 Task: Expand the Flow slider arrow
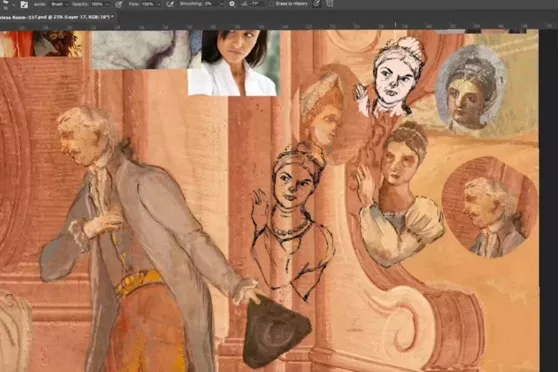[158, 4]
